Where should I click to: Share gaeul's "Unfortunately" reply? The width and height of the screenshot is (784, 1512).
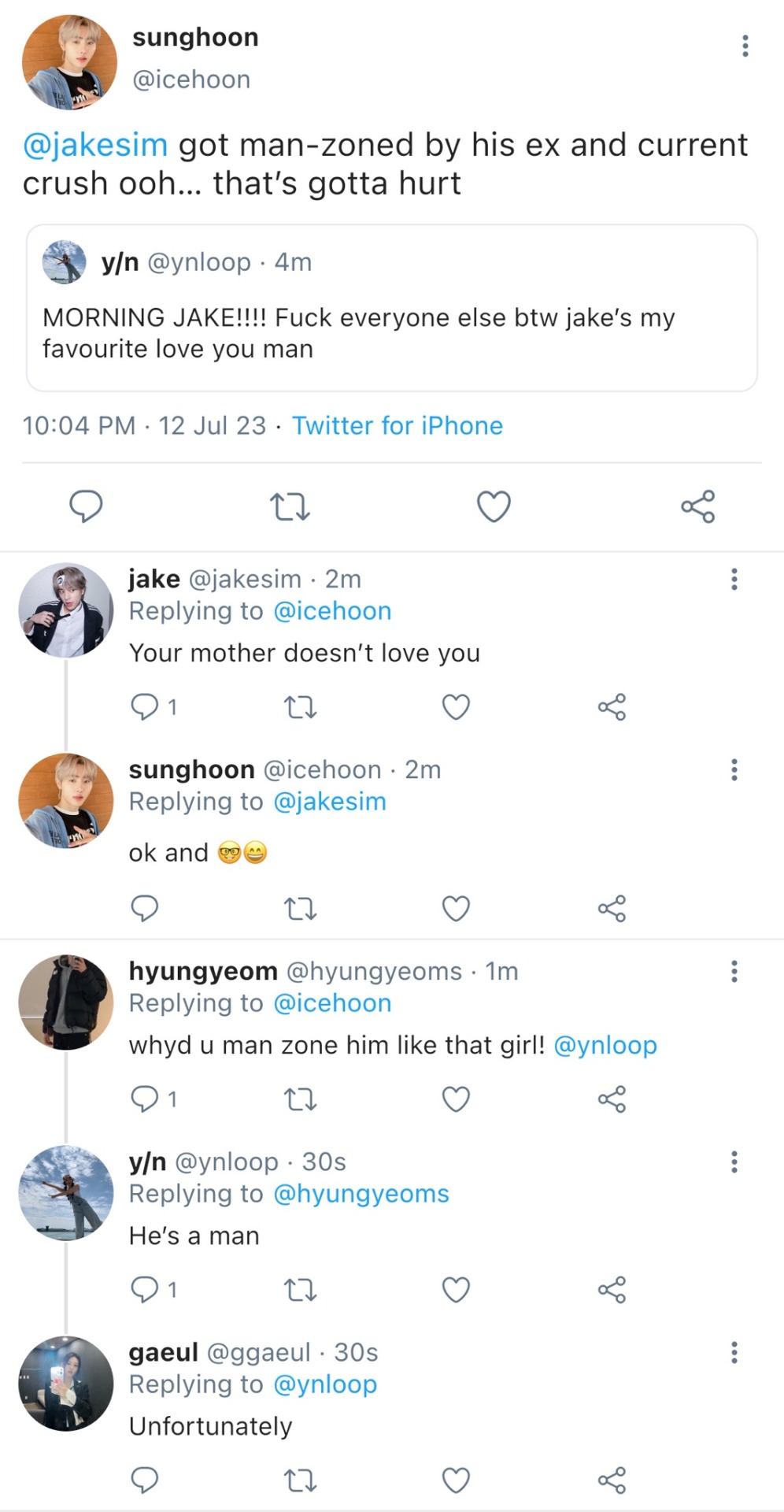click(x=612, y=1480)
